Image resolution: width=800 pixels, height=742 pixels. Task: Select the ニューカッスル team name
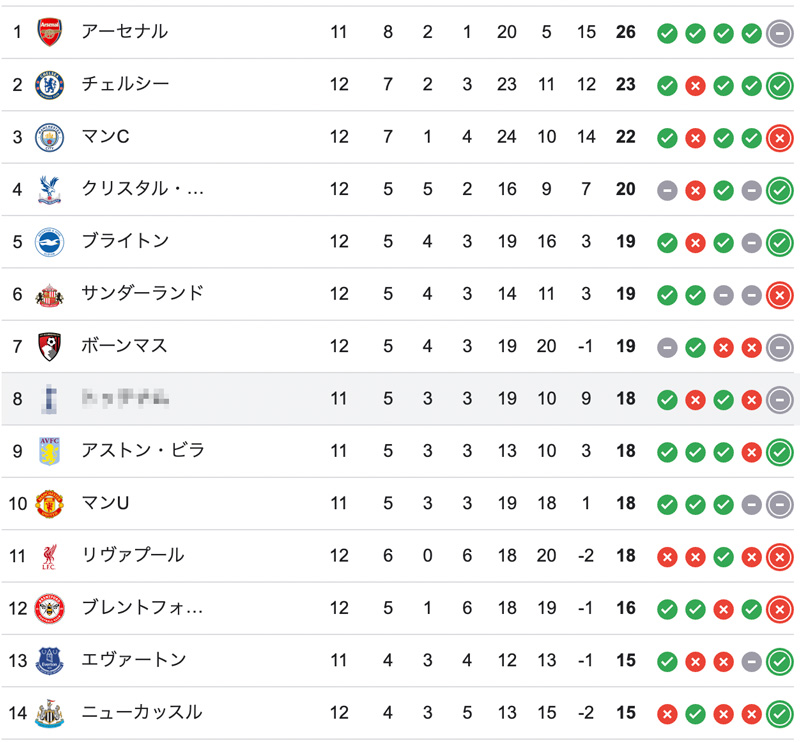click(x=141, y=712)
